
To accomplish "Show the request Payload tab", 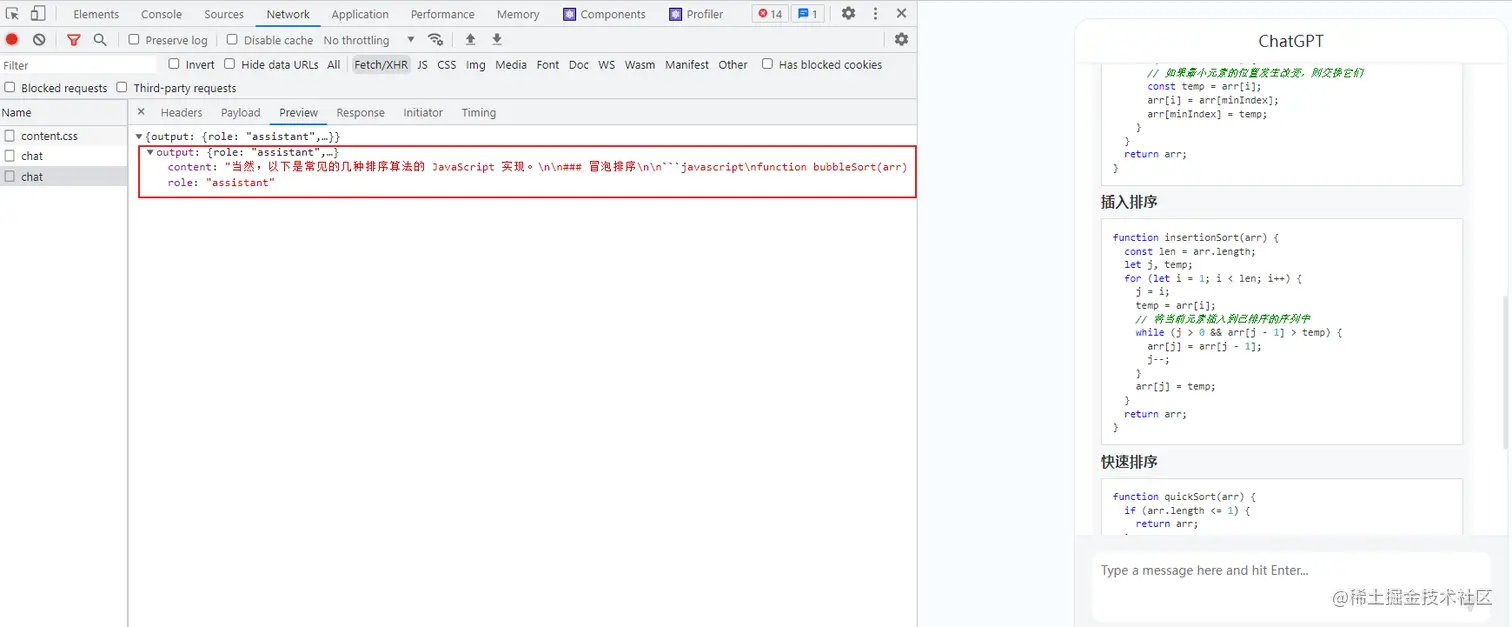I will click(240, 112).
